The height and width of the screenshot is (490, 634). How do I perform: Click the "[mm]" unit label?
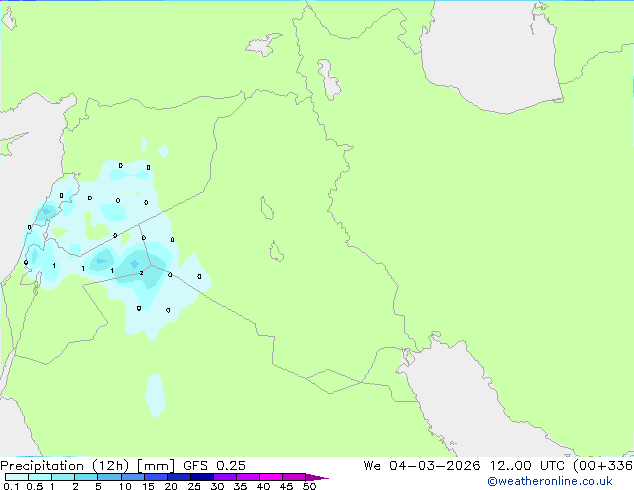[156, 466]
